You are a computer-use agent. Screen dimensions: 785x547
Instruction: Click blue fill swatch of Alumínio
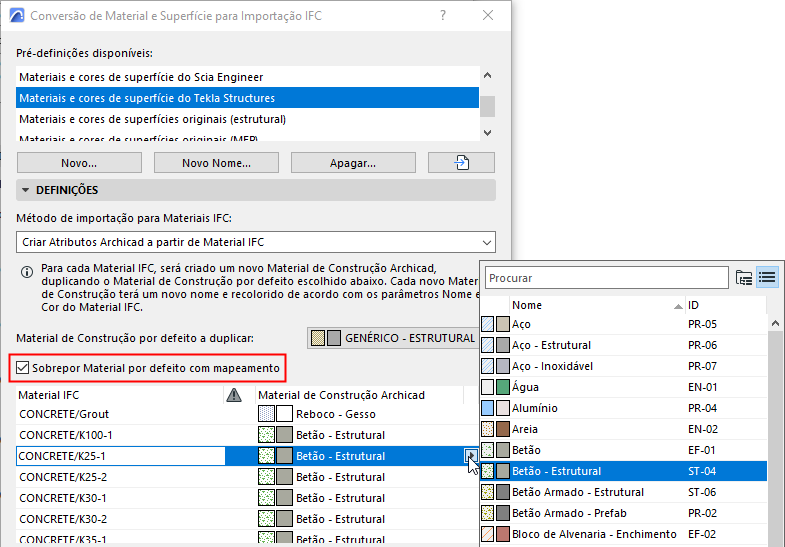point(487,408)
